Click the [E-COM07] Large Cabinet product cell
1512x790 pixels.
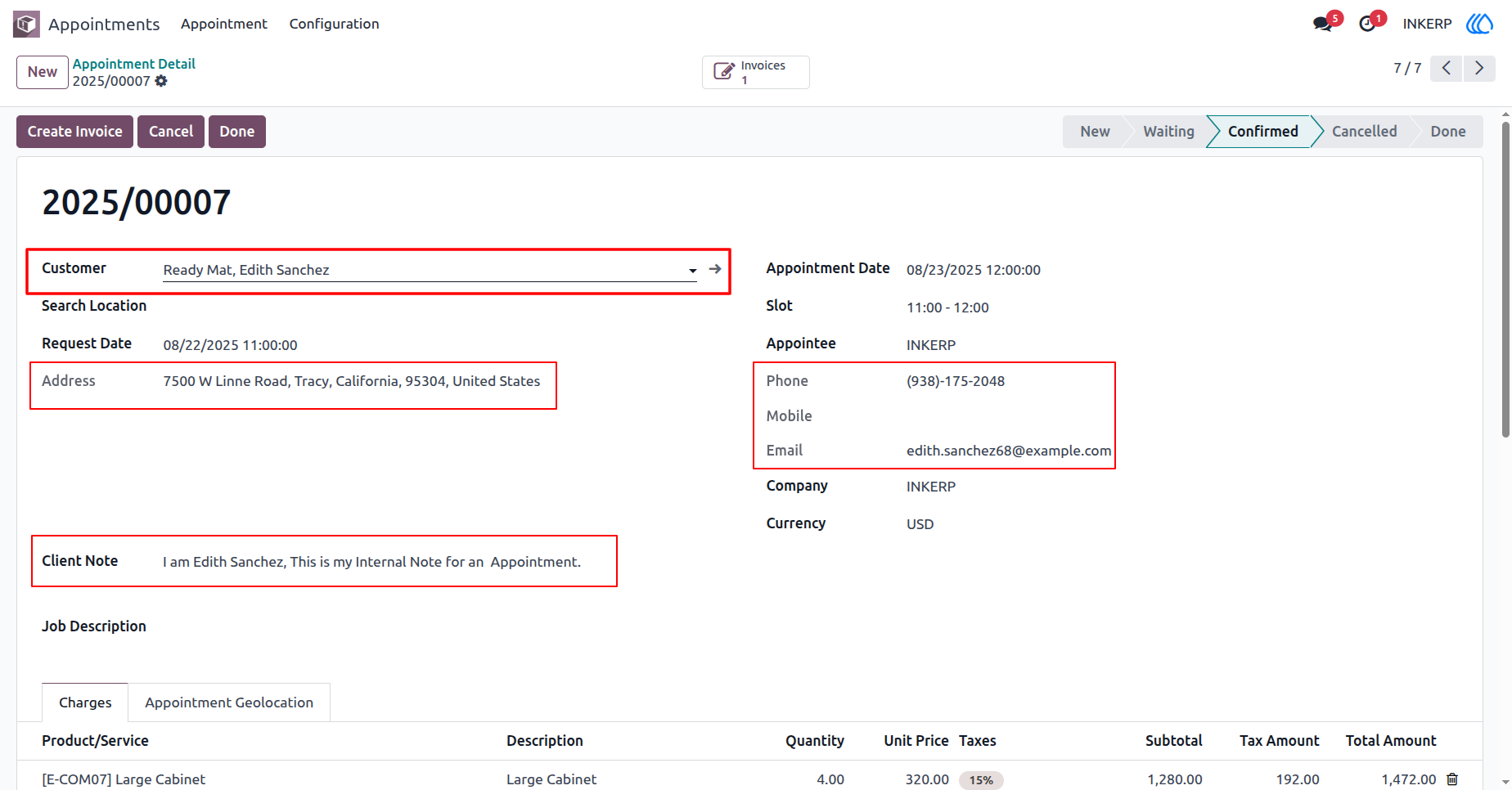[124, 779]
